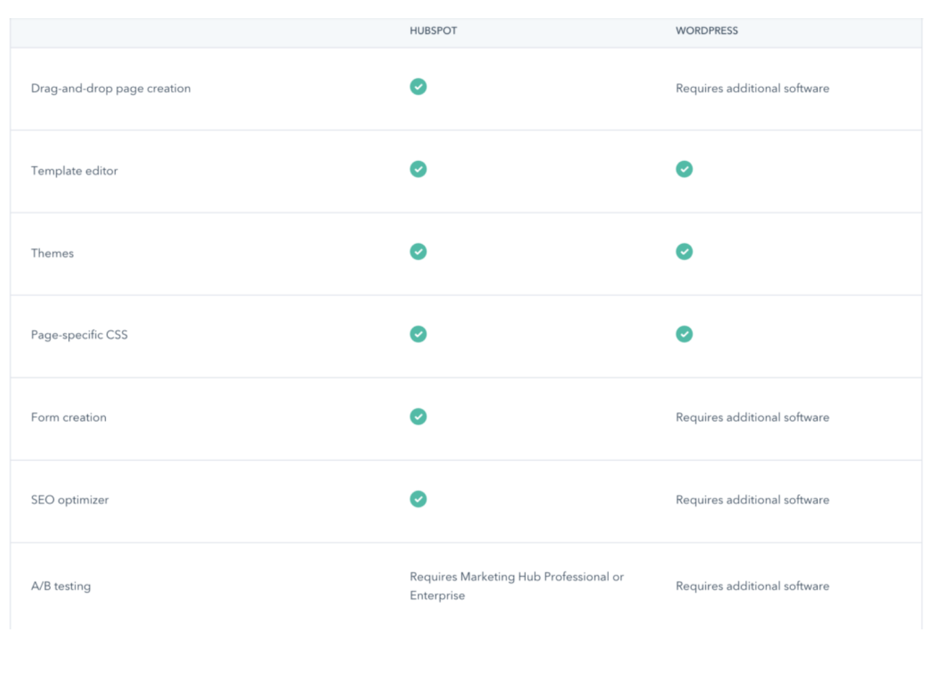This screenshot has height=677, width=939.
Task: Click the "Drag-and-drop page creation" label
Action: point(111,89)
